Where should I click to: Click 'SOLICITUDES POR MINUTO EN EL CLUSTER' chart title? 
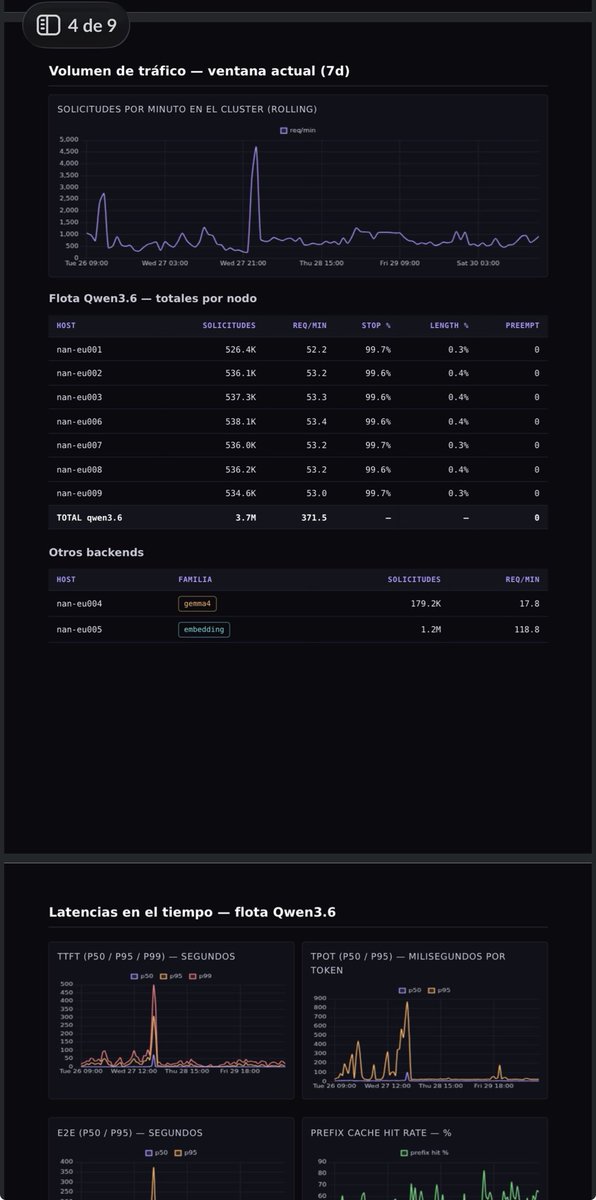[187, 109]
